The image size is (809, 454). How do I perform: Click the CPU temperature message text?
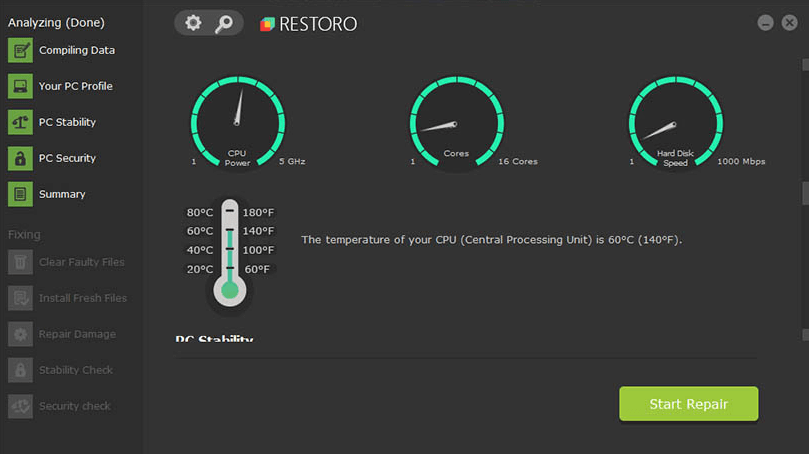point(492,240)
